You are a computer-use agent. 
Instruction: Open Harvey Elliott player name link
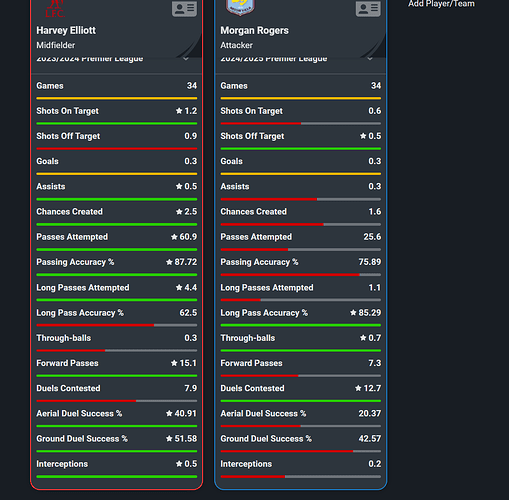tap(66, 30)
